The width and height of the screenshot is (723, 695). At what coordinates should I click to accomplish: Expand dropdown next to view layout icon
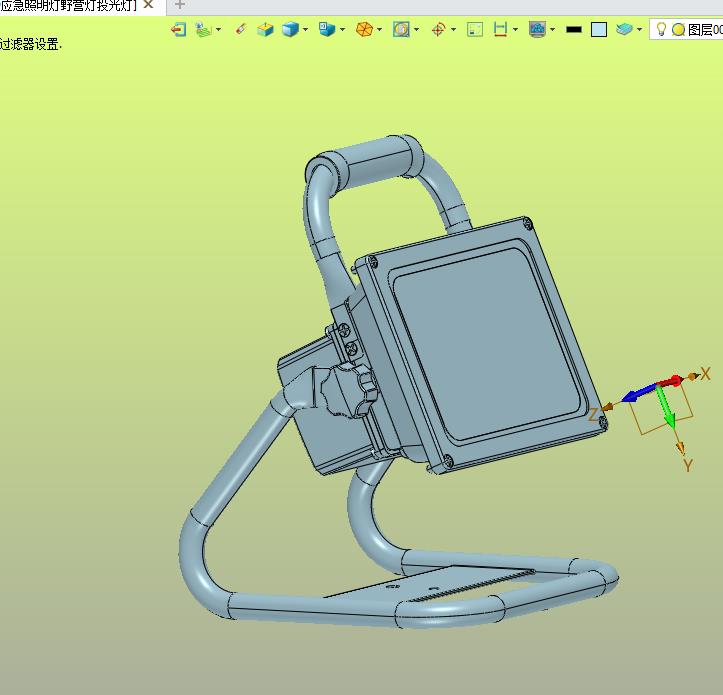coord(218,30)
